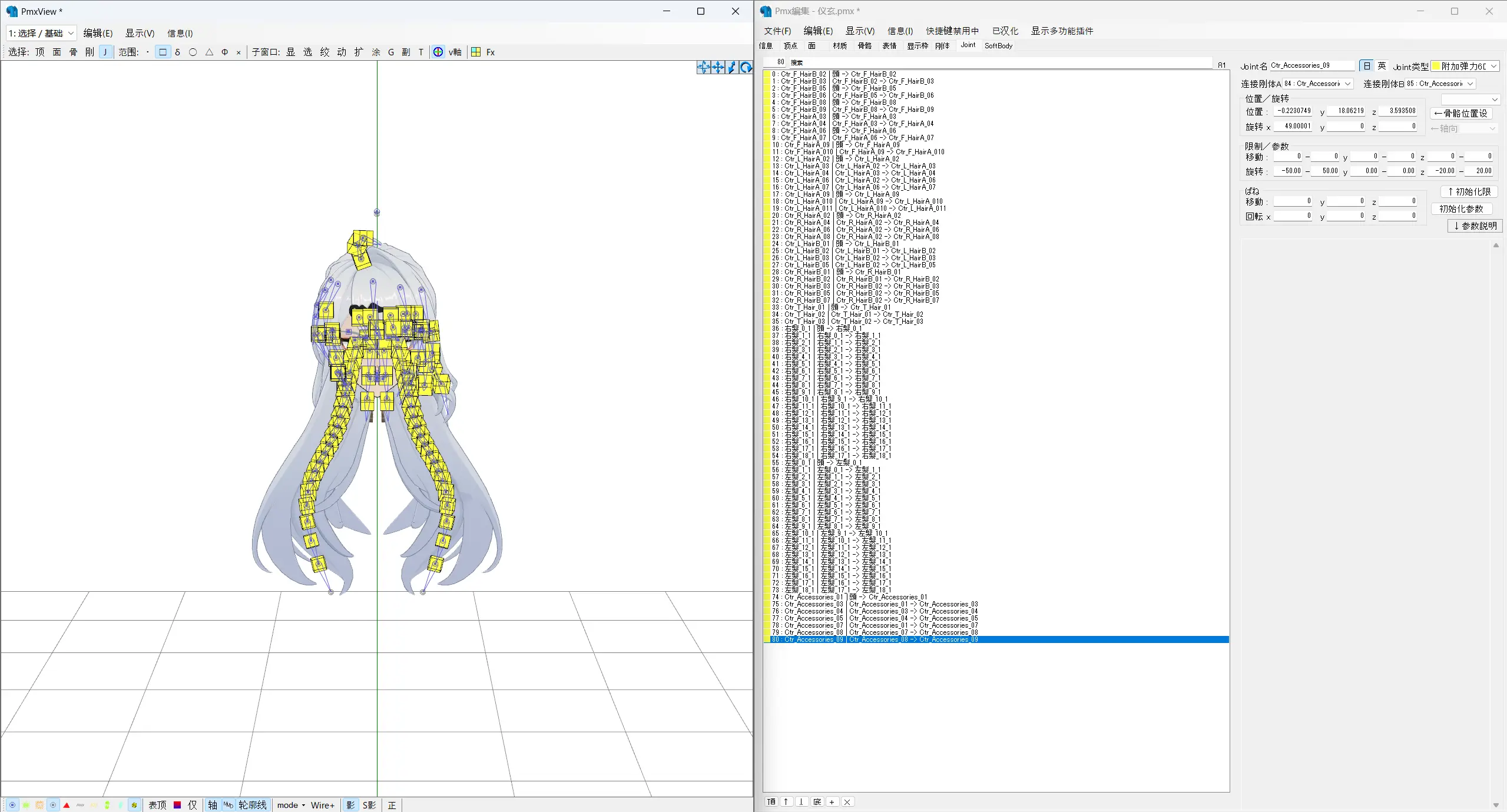
Task: Select the triangle range selection shape
Action: click(209, 52)
